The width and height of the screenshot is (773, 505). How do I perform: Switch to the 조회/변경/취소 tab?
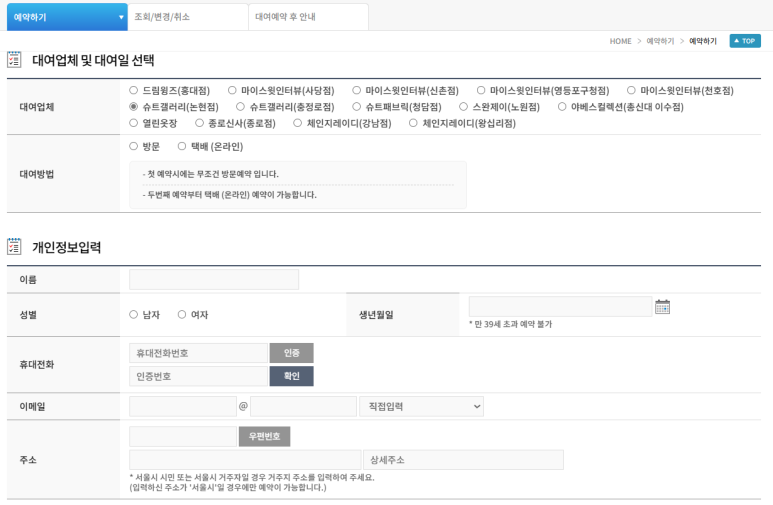tap(188, 17)
